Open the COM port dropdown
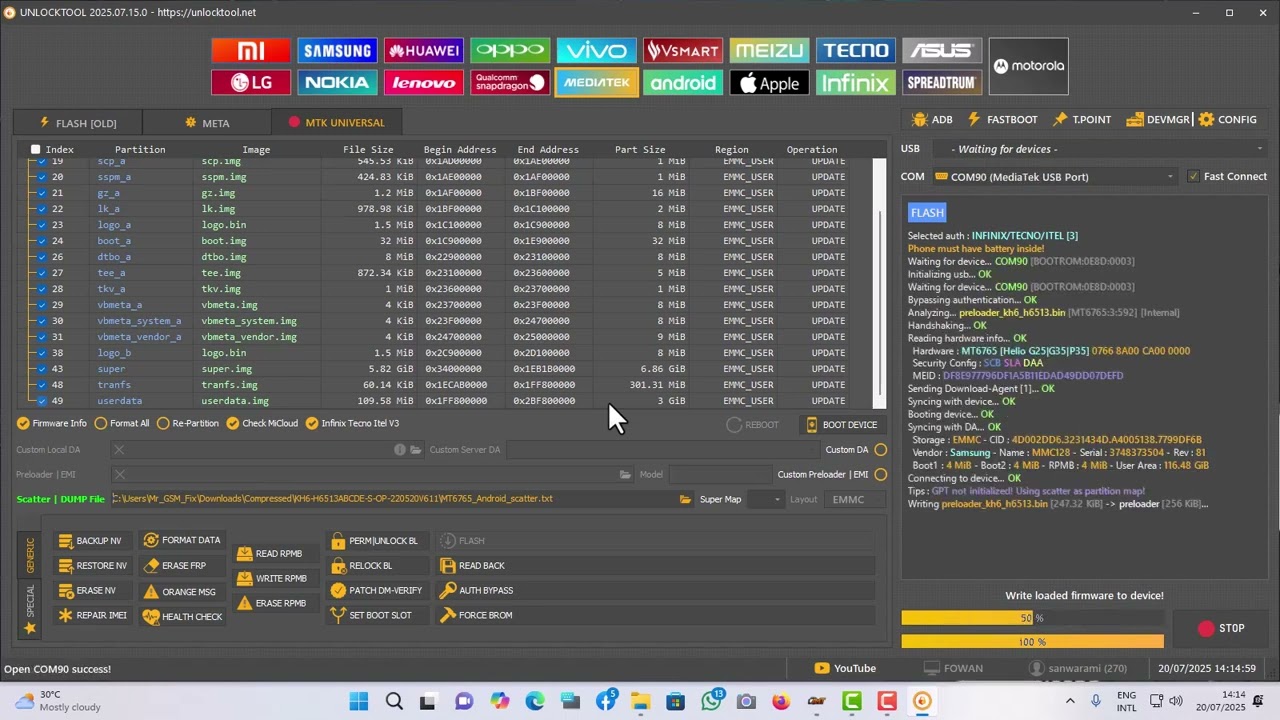1280x720 pixels. (1055, 177)
